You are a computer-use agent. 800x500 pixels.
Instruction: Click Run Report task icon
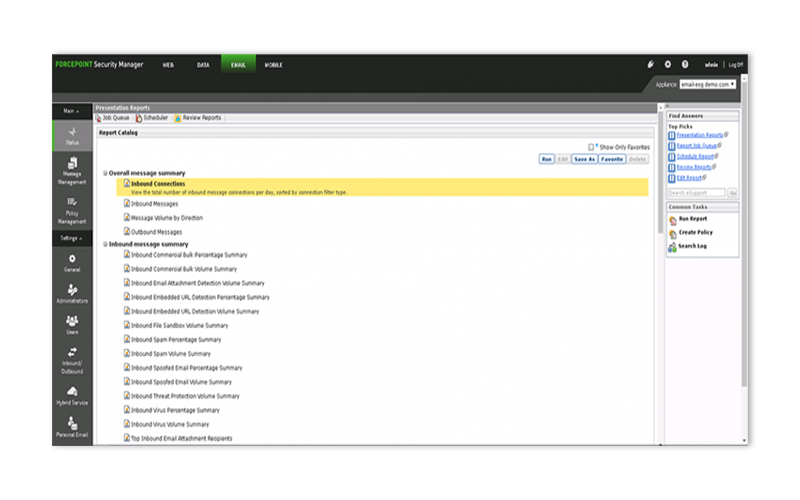click(x=673, y=220)
